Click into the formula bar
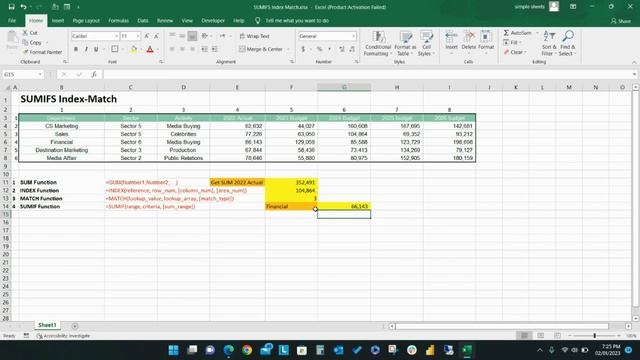 pos(367,74)
